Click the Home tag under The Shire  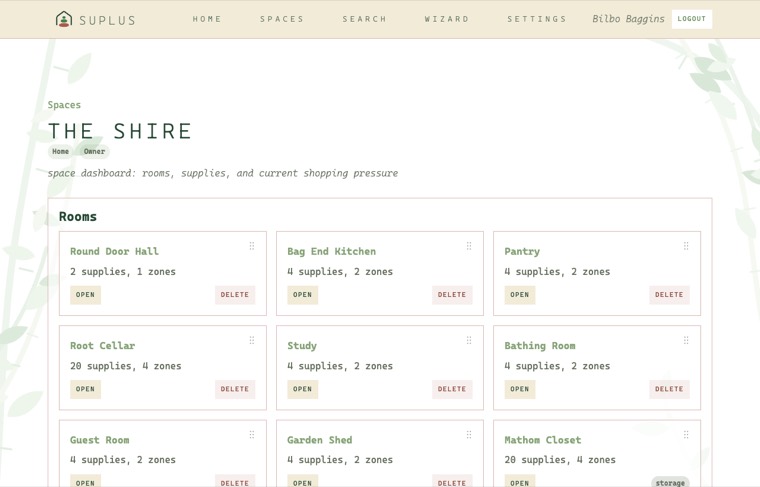click(x=61, y=152)
